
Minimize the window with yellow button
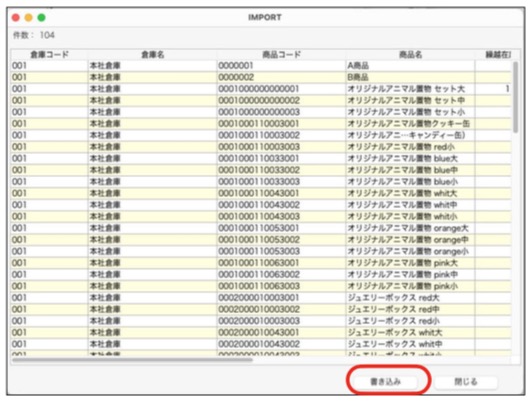[28, 18]
